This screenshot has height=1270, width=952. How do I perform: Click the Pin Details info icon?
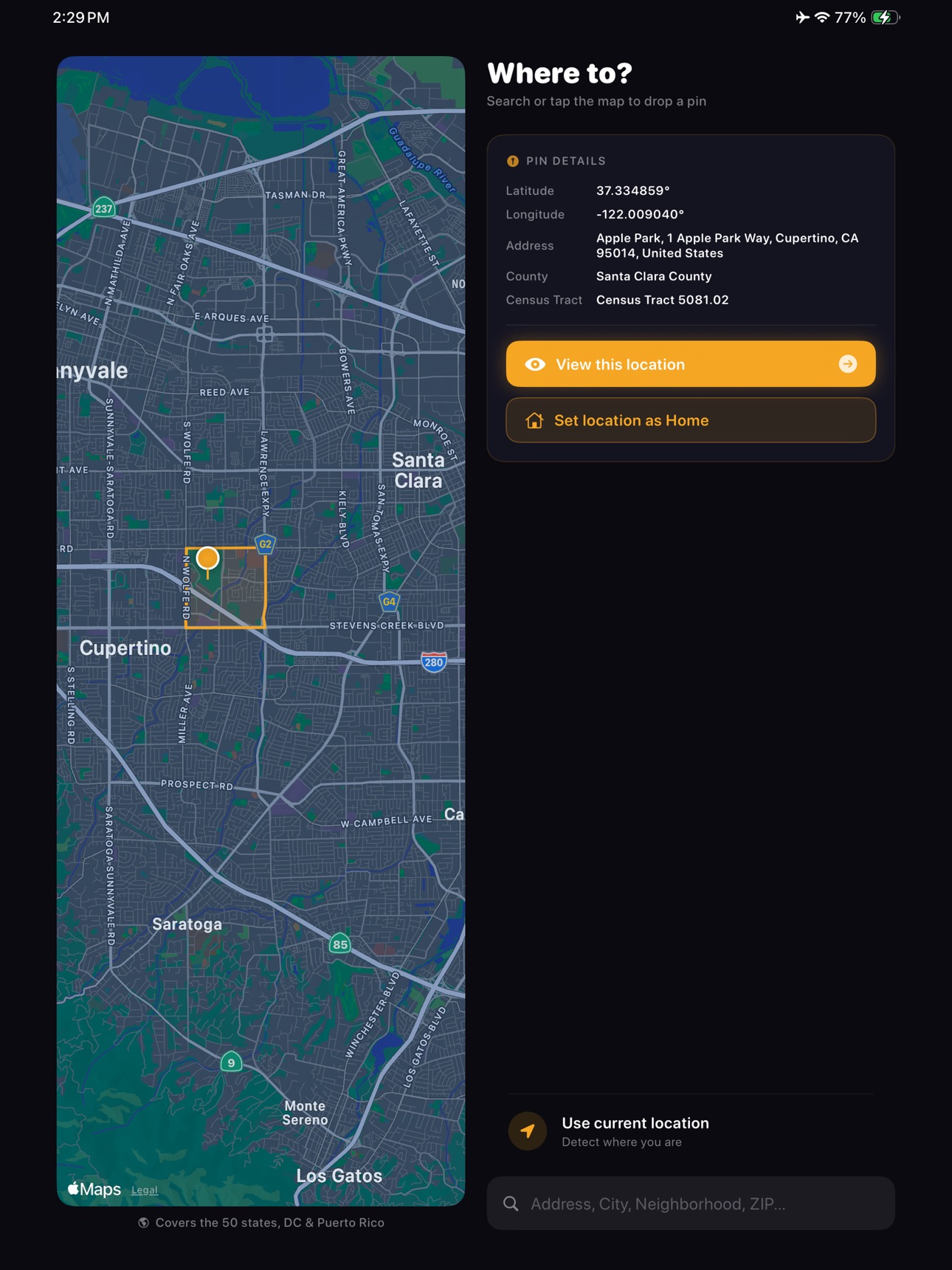tap(513, 161)
